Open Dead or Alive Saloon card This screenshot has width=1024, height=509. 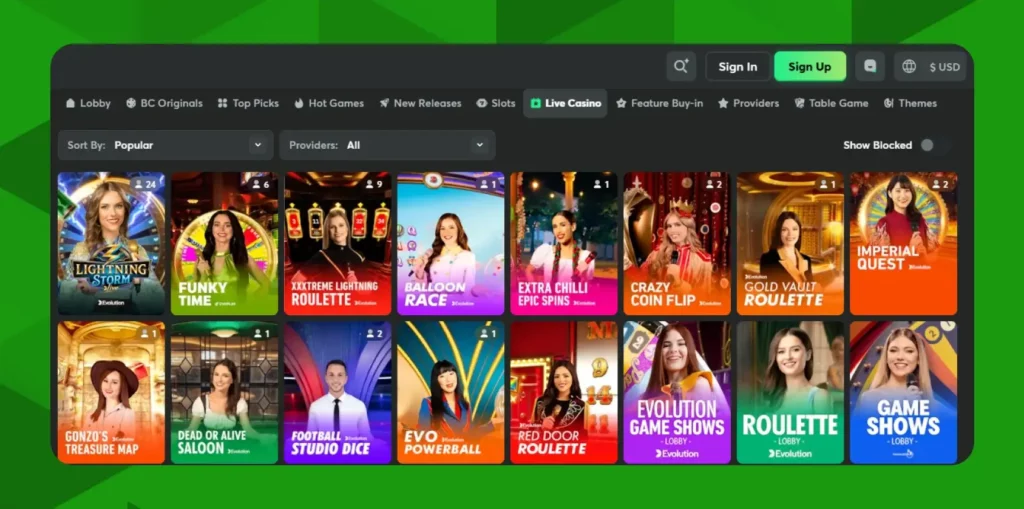pyautogui.click(x=225, y=392)
